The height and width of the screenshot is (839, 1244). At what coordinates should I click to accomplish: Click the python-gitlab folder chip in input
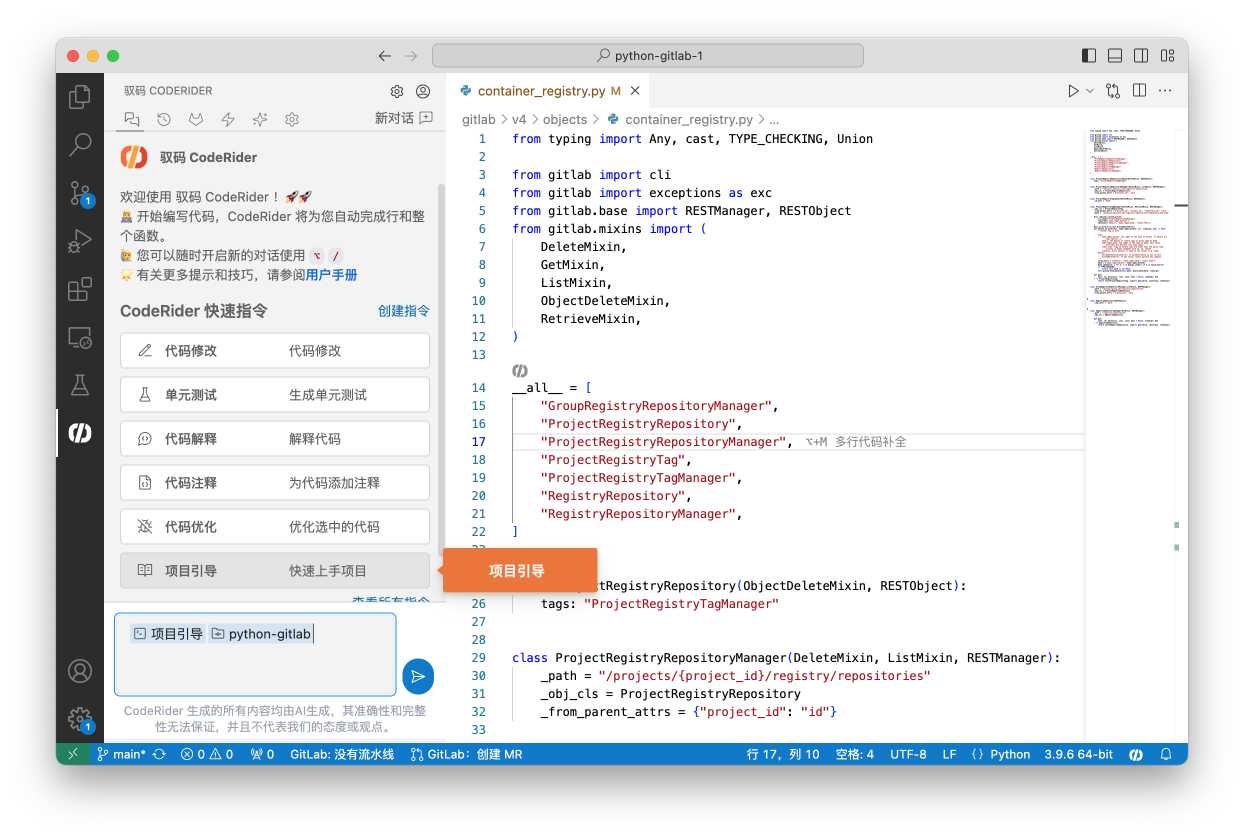pos(261,634)
